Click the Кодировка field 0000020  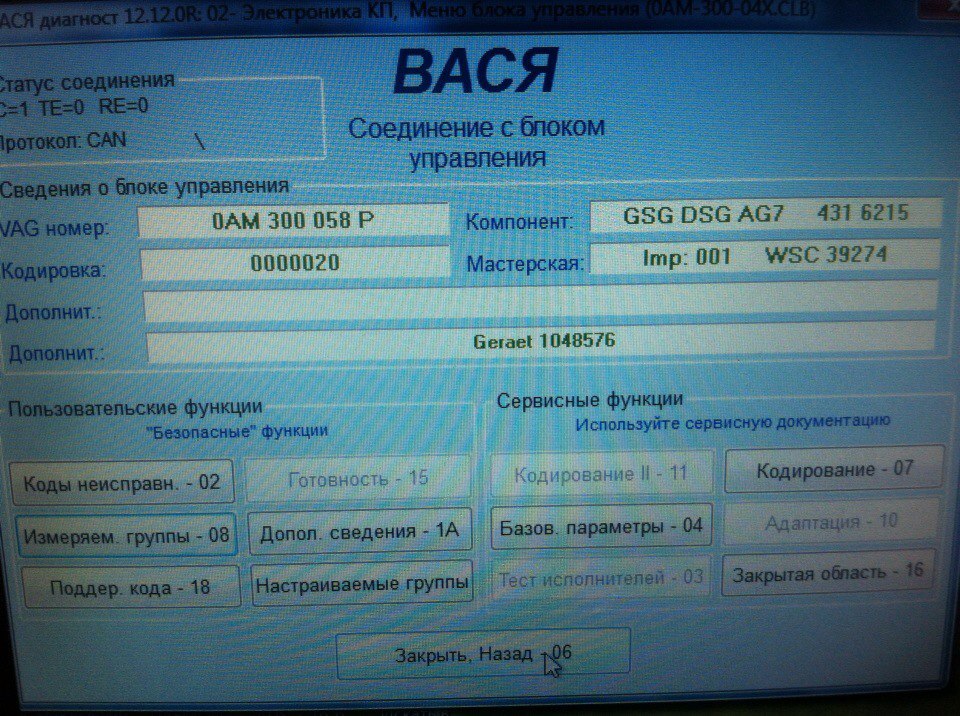295,263
